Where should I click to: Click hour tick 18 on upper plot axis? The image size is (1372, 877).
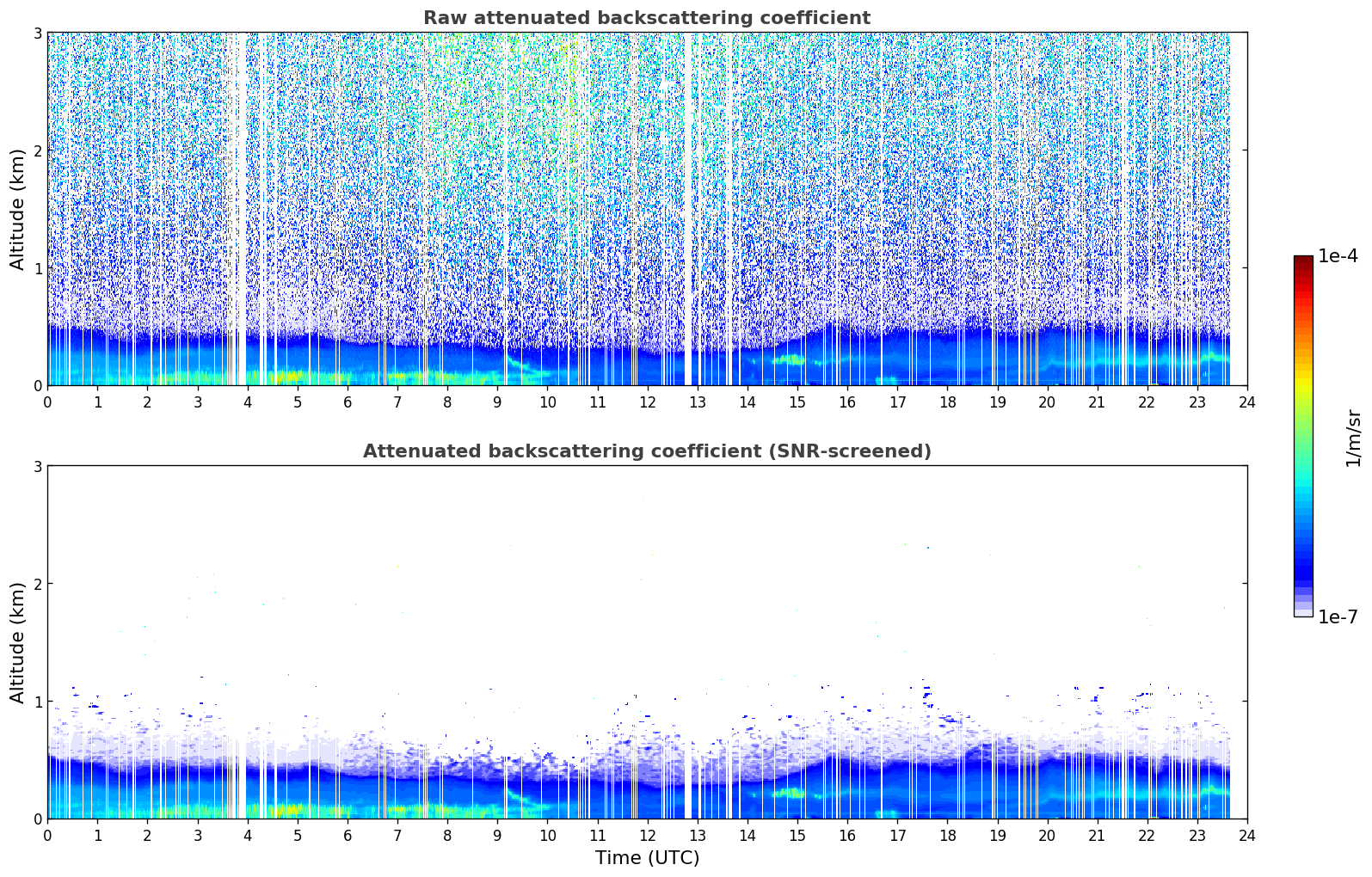(947, 402)
